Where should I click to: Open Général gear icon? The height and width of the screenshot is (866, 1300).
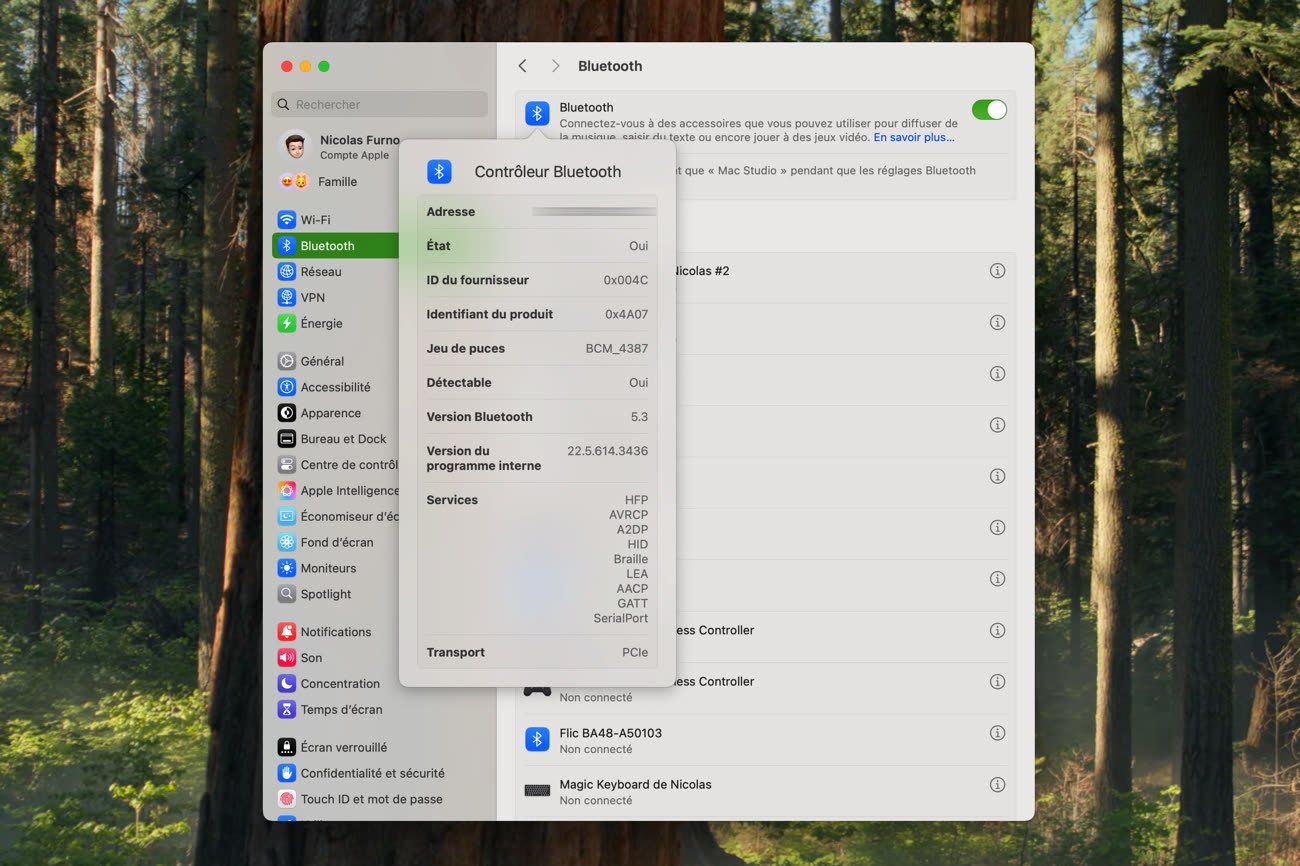tap(287, 361)
